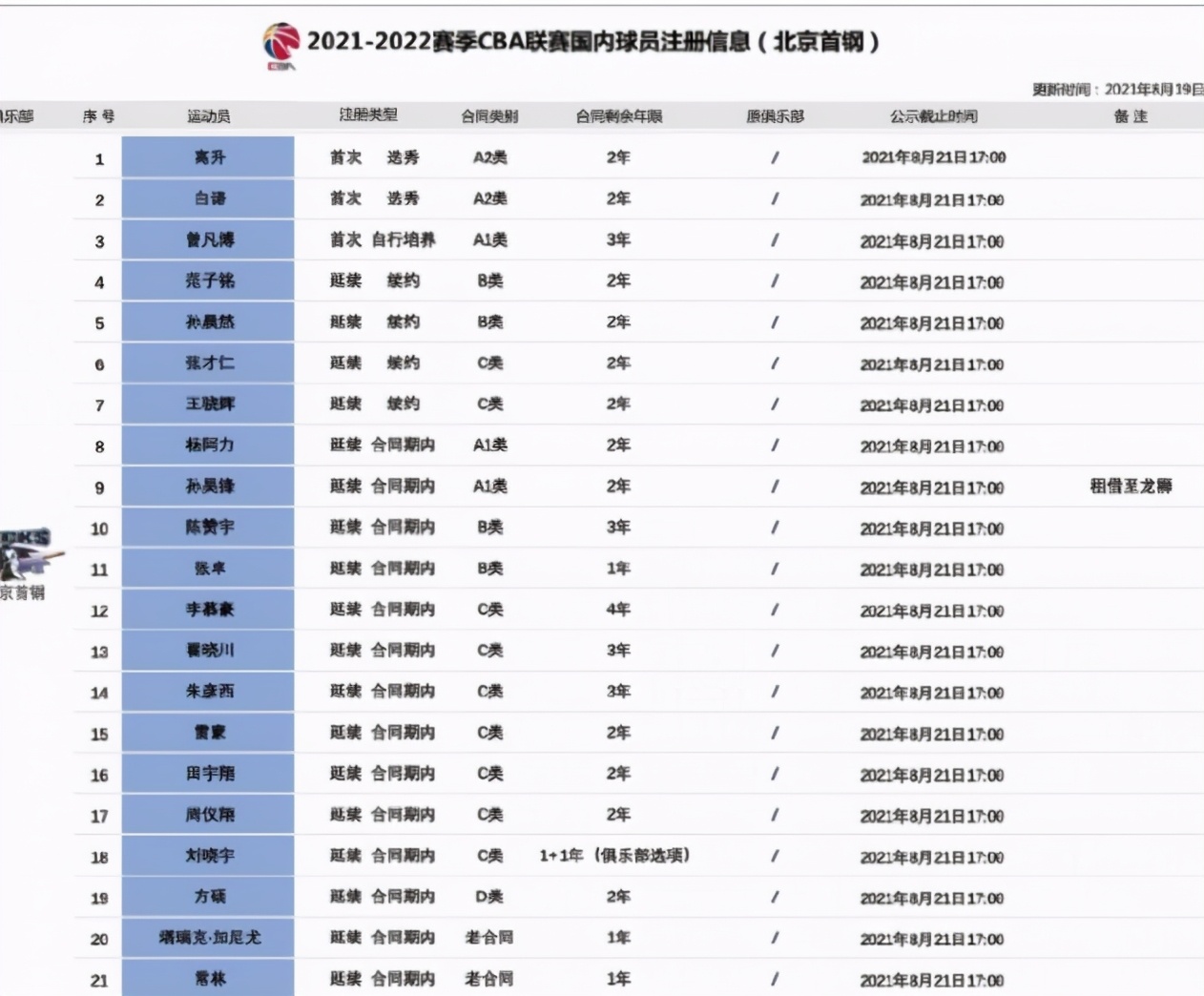Click the 3年 cell in 曾凡博's row

coord(618,239)
